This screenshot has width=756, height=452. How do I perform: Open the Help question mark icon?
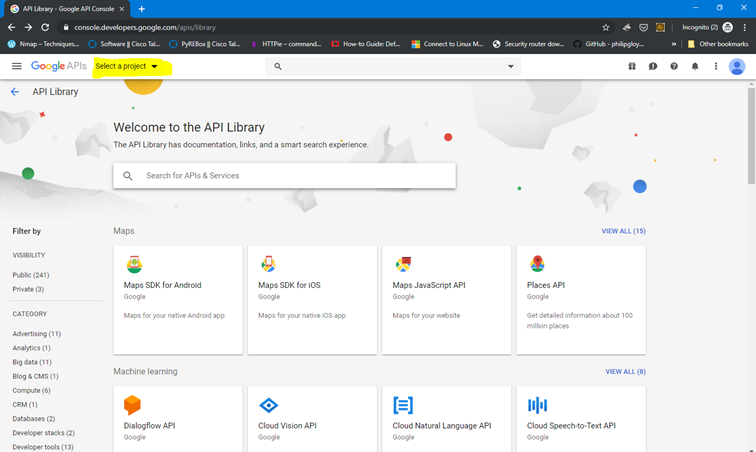[x=674, y=66]
